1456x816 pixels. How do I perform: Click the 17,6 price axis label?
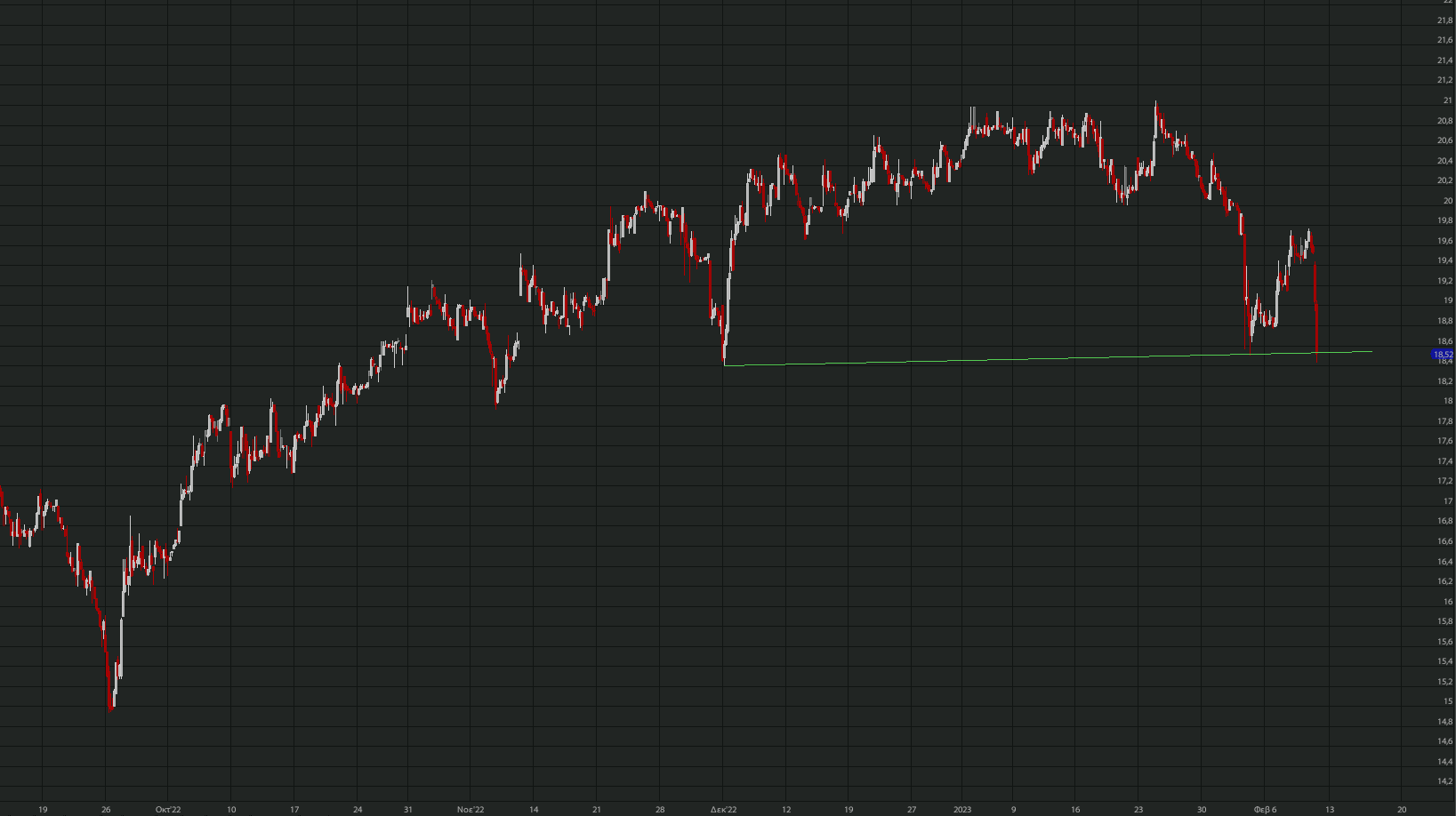tap(1445, 441)
